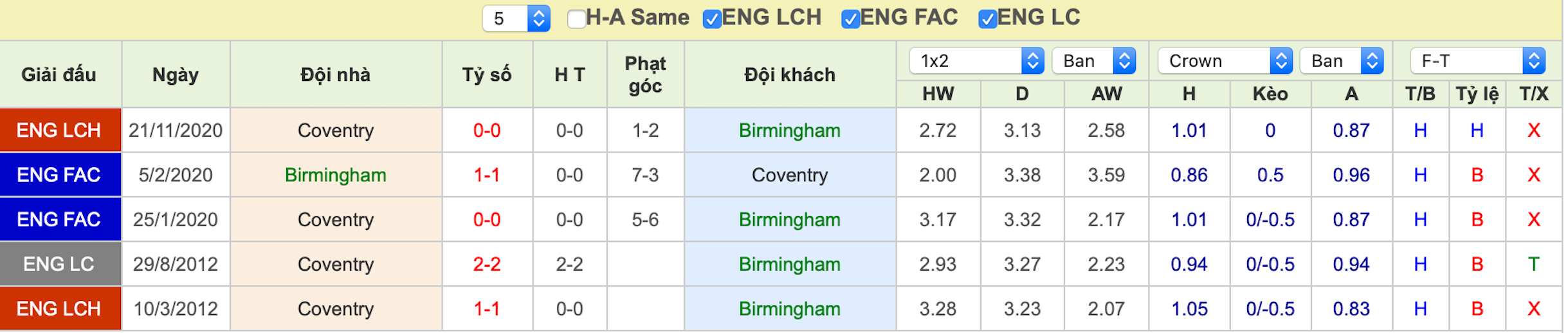Open the Ban dropdown next to 1x2
1568x333 pixels.
point(1093,61)
